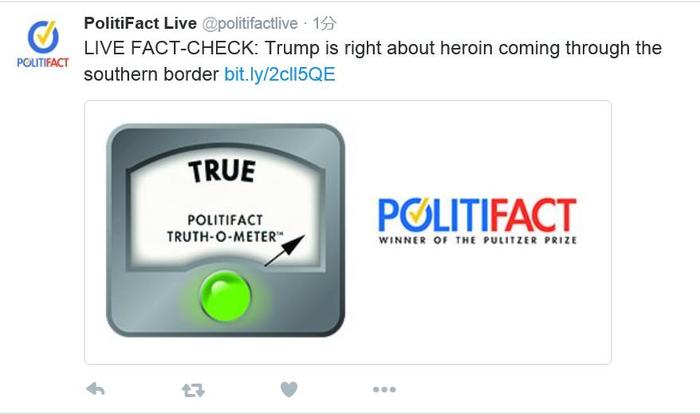The image size is (700, 414).
Task: Like the tweet with the heart icon
Action: [289, 389]
